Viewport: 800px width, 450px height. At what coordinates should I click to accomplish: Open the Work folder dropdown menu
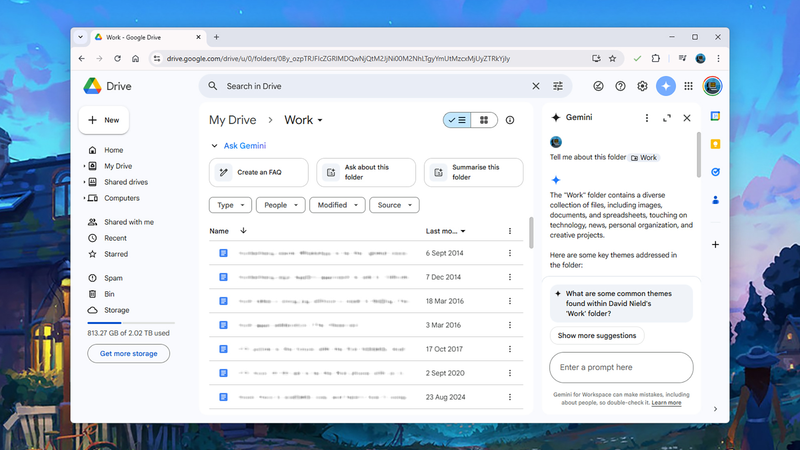click(304, 120)
